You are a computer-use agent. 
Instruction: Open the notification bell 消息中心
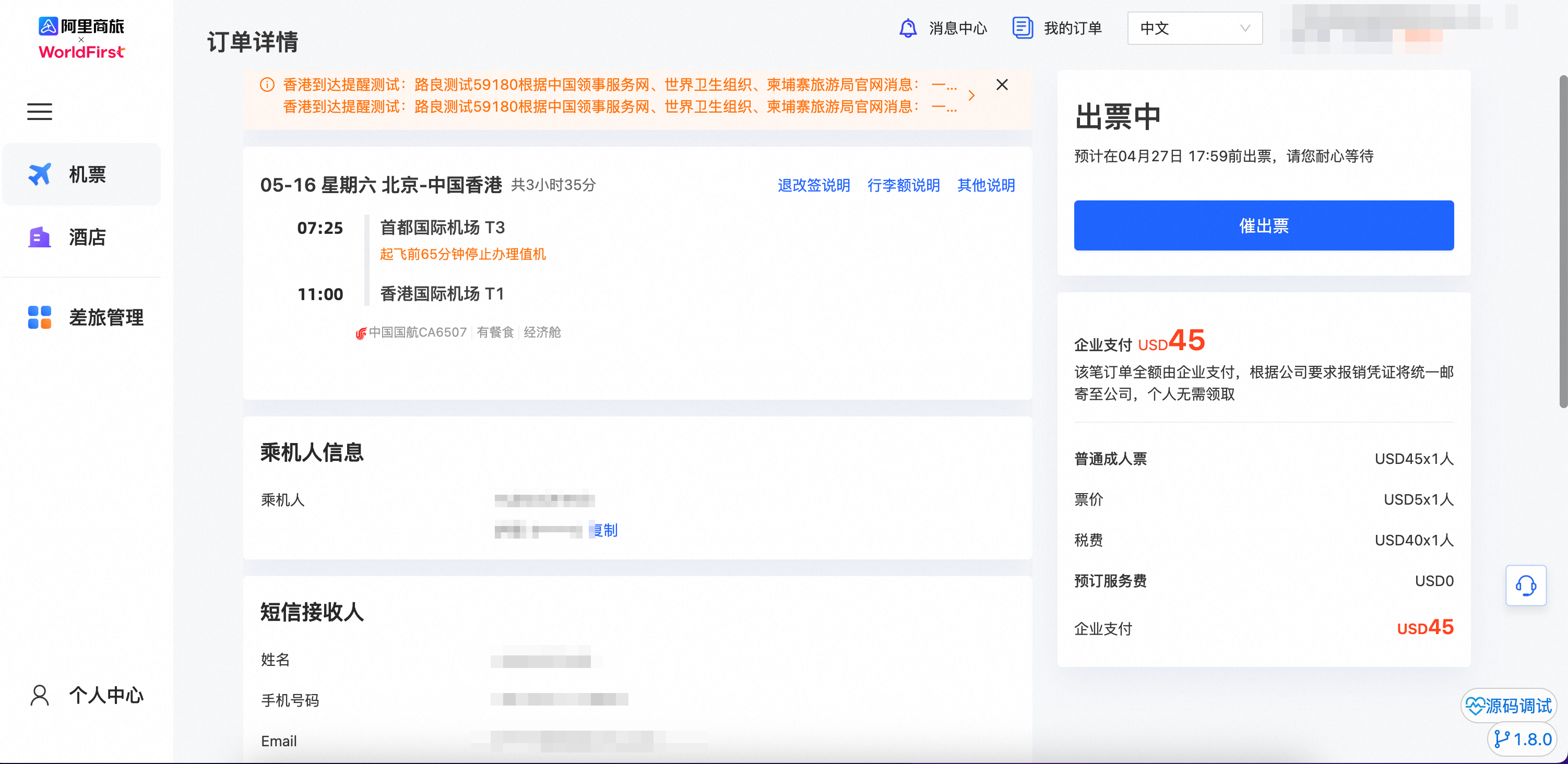point(908,28)
